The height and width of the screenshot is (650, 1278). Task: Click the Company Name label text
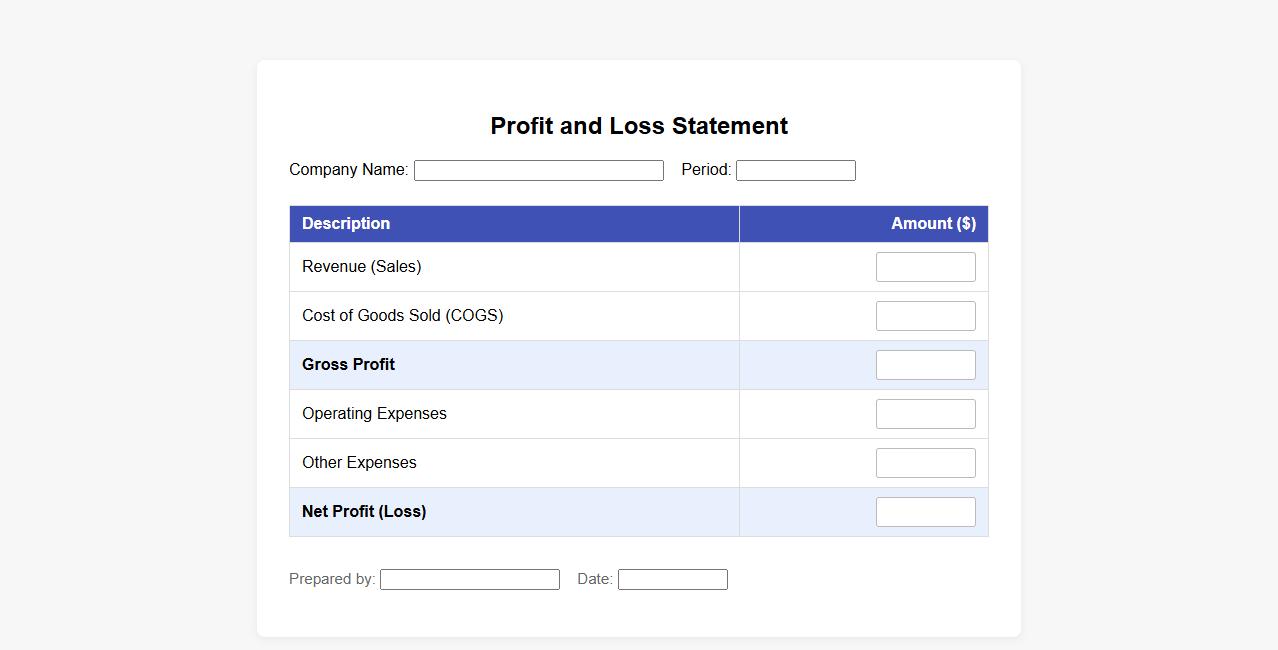tap(348, 170)
